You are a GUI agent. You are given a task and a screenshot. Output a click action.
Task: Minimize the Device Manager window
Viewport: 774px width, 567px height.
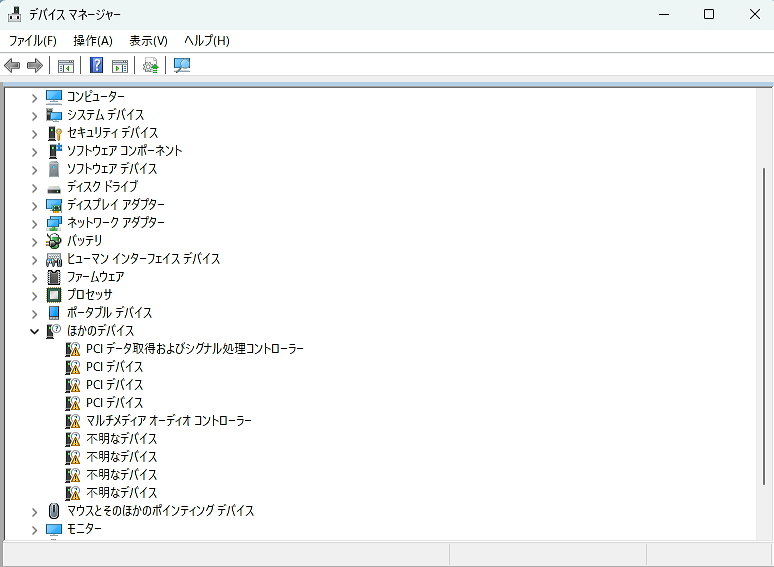tap(664, 14)
